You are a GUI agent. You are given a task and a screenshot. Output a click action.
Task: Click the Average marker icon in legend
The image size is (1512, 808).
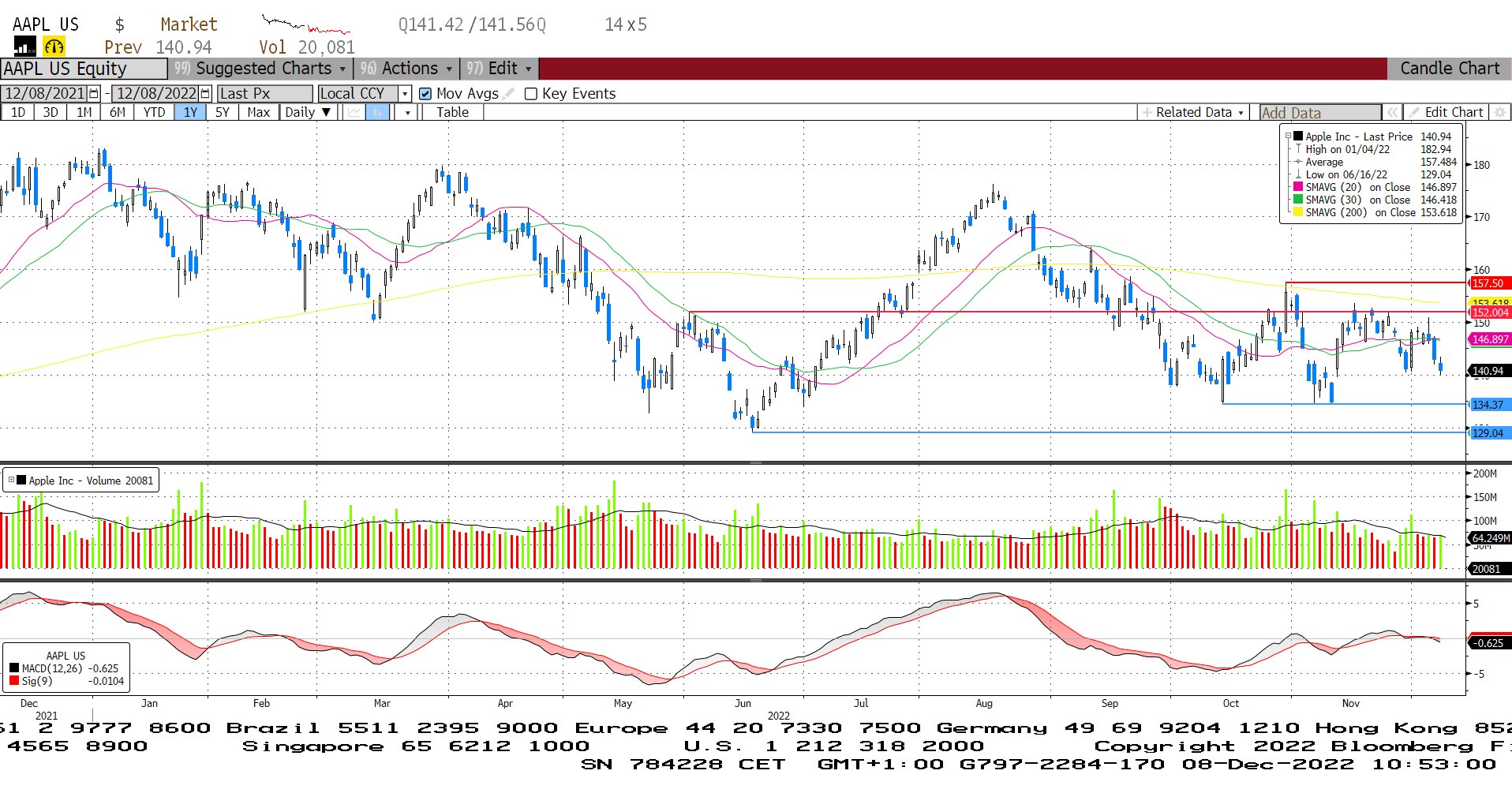point(1298,162)
